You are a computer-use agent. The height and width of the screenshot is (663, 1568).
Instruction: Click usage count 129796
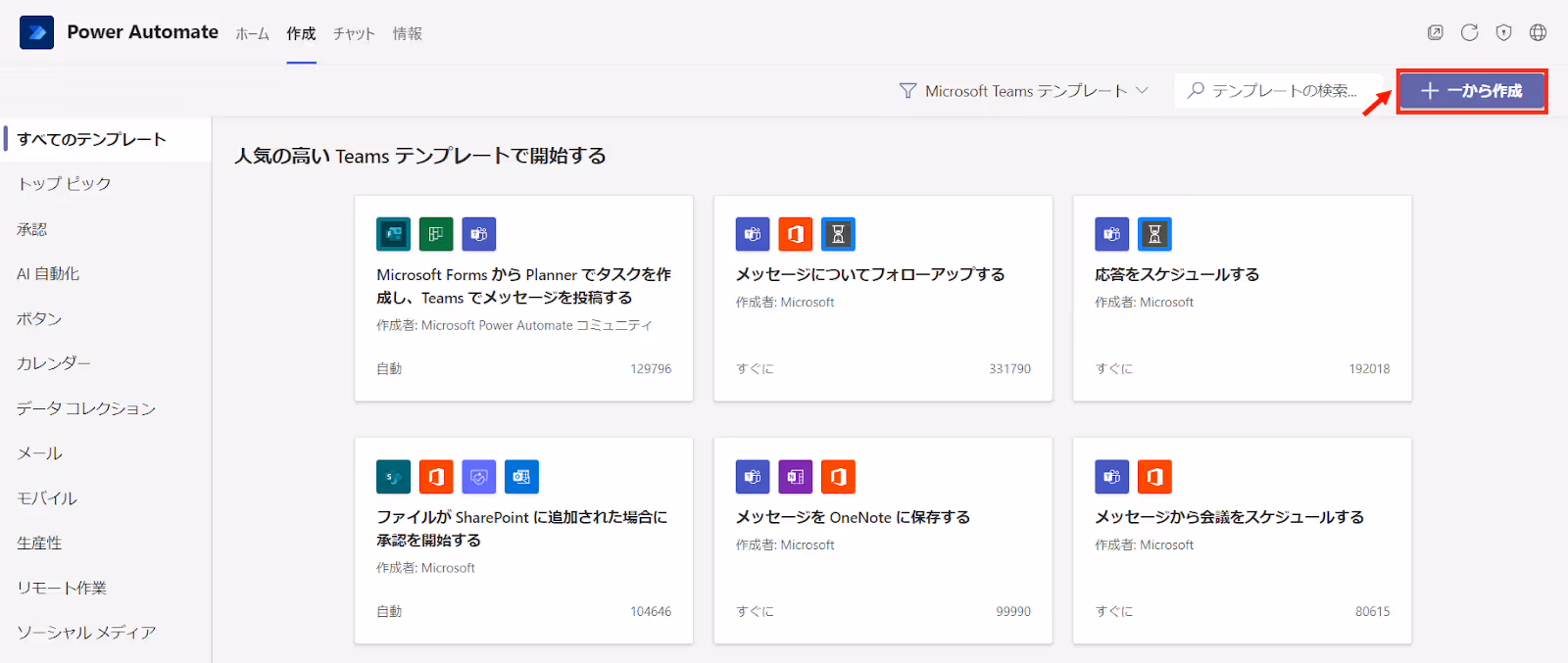tap(651, 368)
